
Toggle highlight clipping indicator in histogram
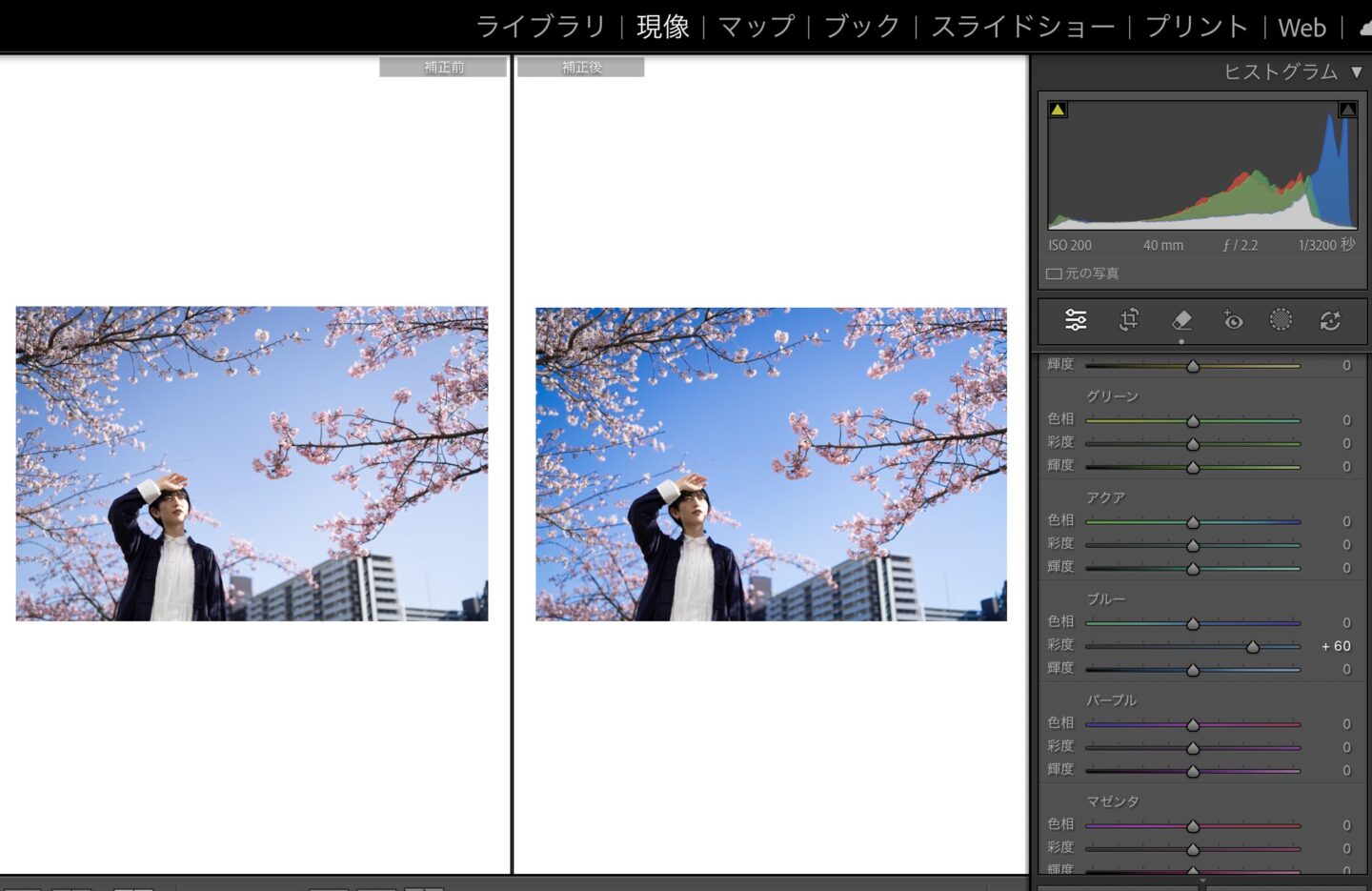[1347, 110]
